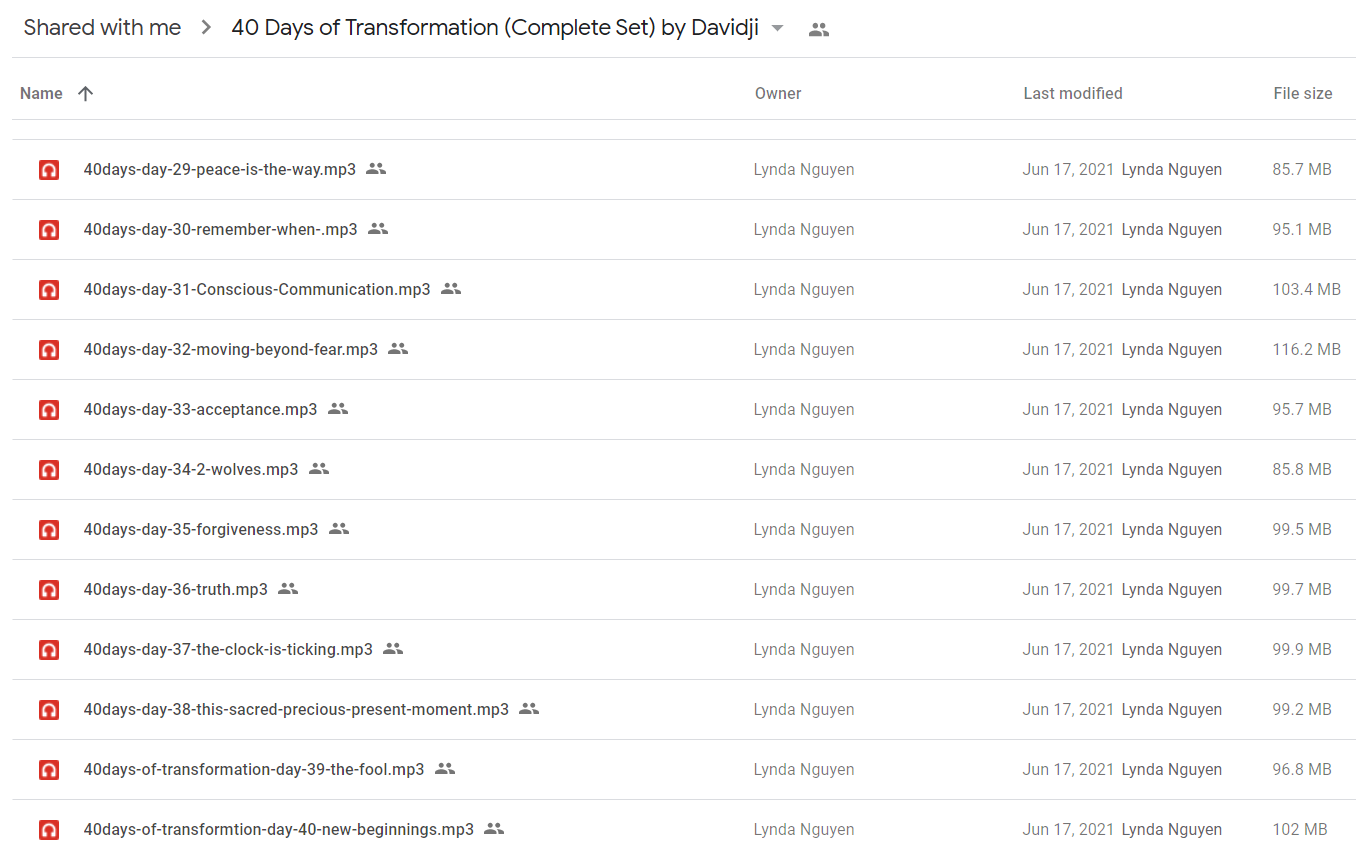Click the shared folder people icon in breadcrumb
Viewport: 1356px width, 851px height.
pos(819,29)
